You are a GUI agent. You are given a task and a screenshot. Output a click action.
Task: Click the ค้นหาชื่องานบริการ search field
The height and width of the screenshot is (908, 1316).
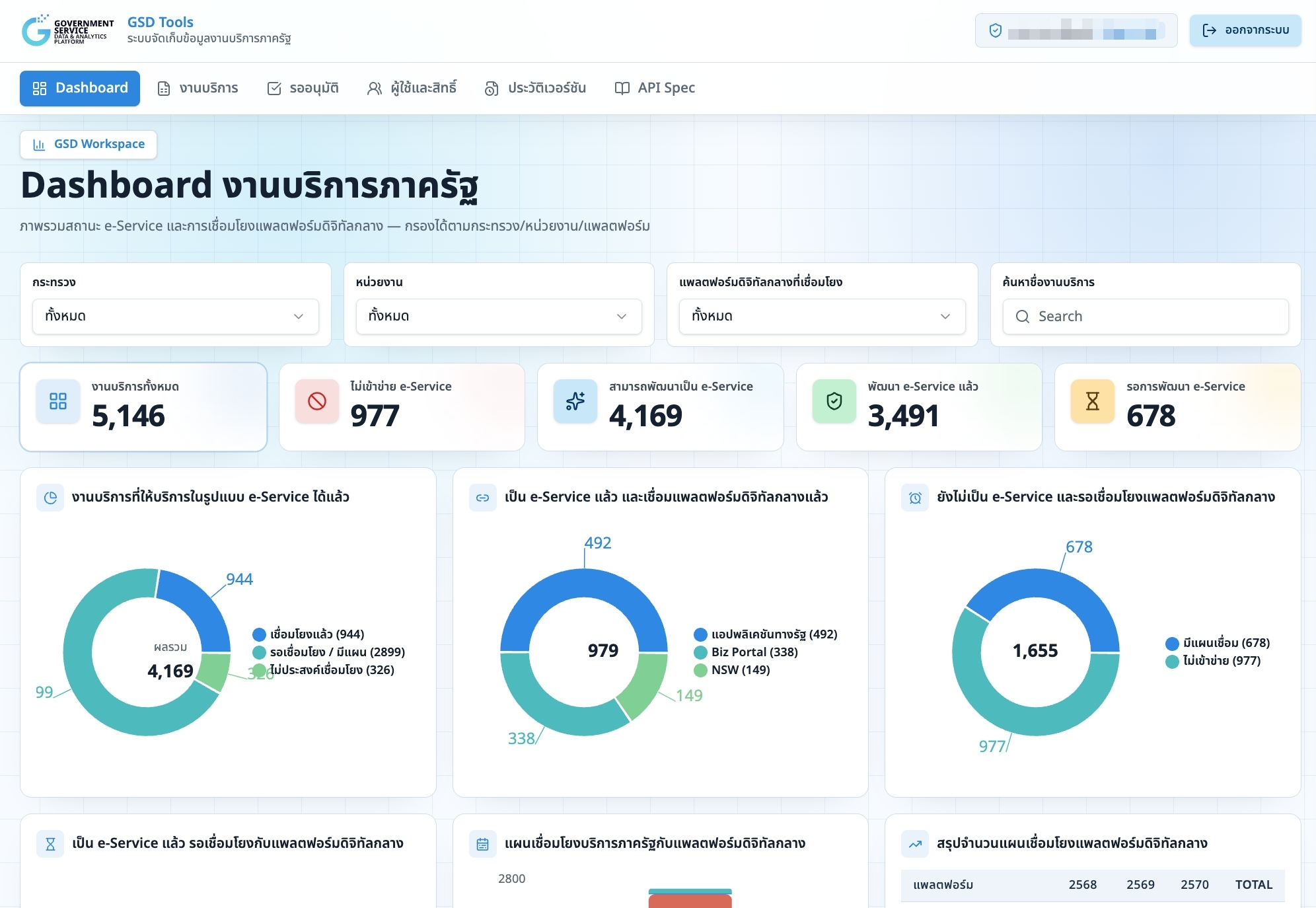click(1146, 317)
